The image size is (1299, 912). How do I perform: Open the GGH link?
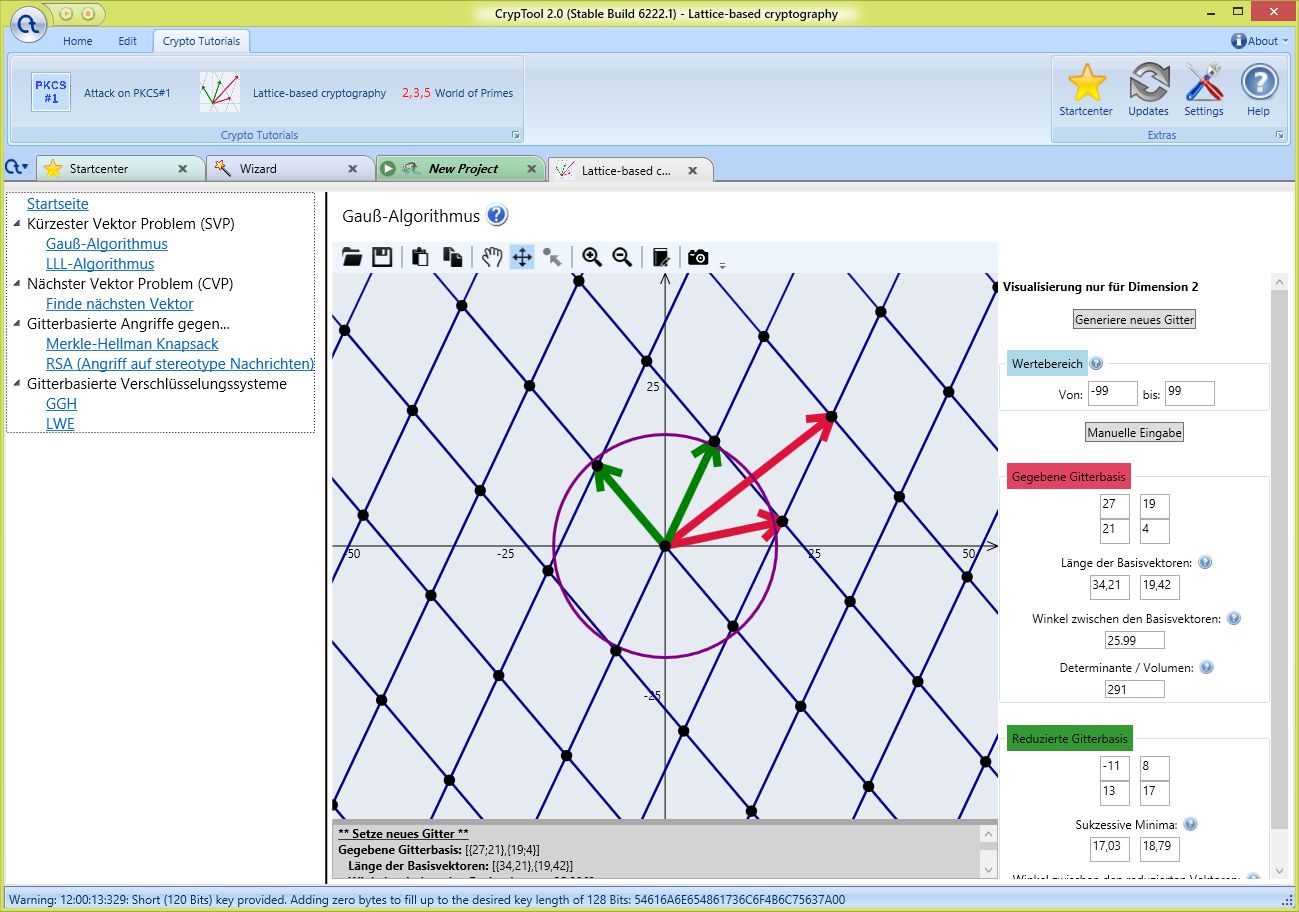click(61, 404)
